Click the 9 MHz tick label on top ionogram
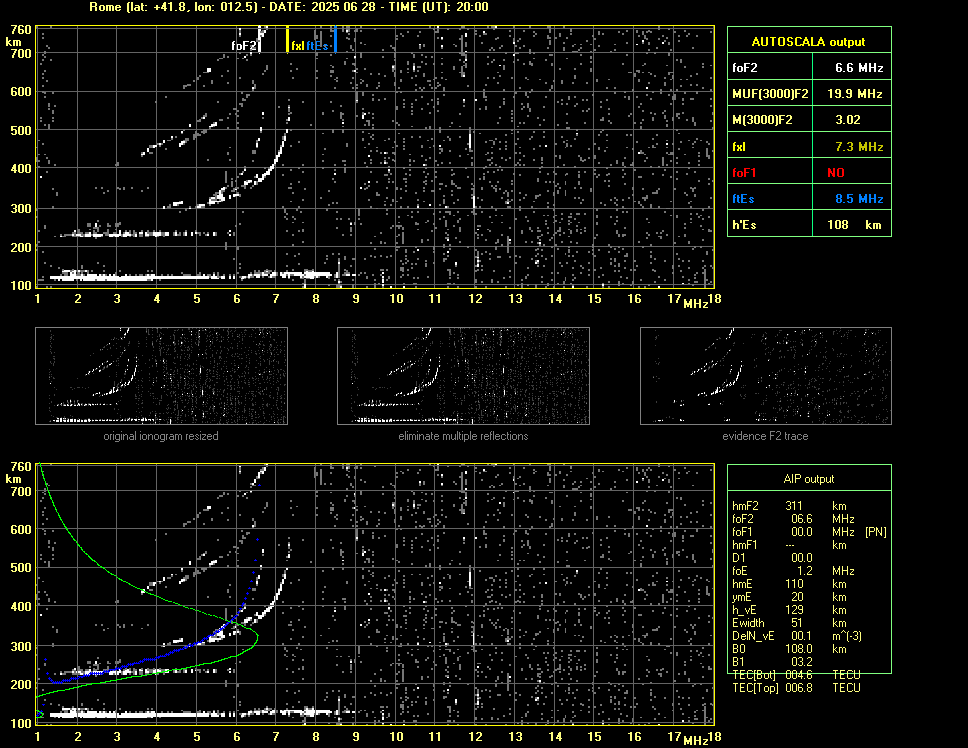Viewport: 968px width, 748px height. [x=356, y=299]
